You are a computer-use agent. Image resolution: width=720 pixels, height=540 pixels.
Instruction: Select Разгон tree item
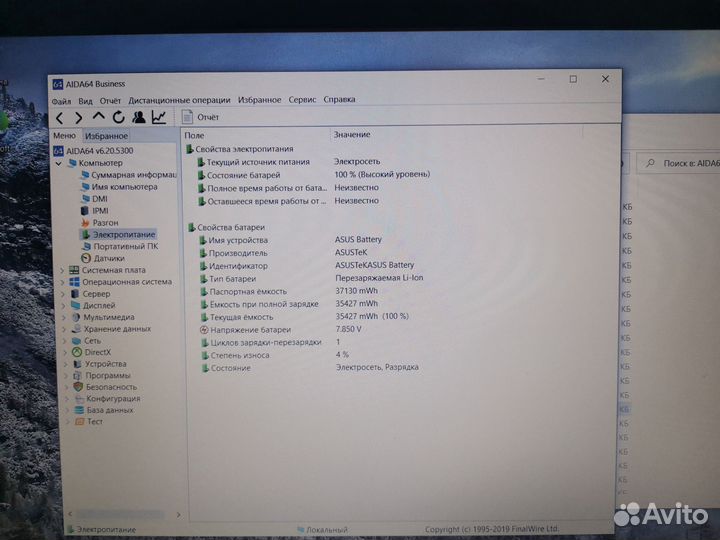pos(100,223)
